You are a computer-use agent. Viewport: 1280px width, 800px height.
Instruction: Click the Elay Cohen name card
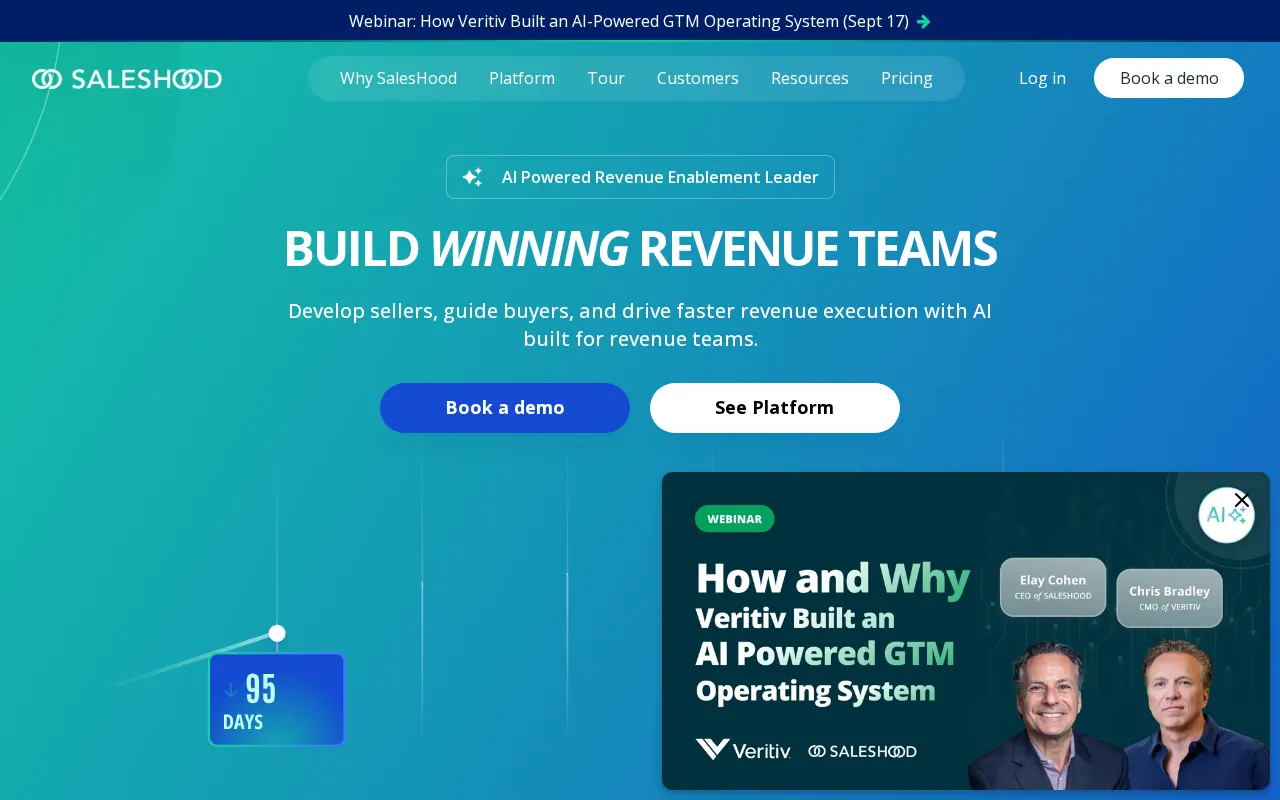coord(1053,587)
